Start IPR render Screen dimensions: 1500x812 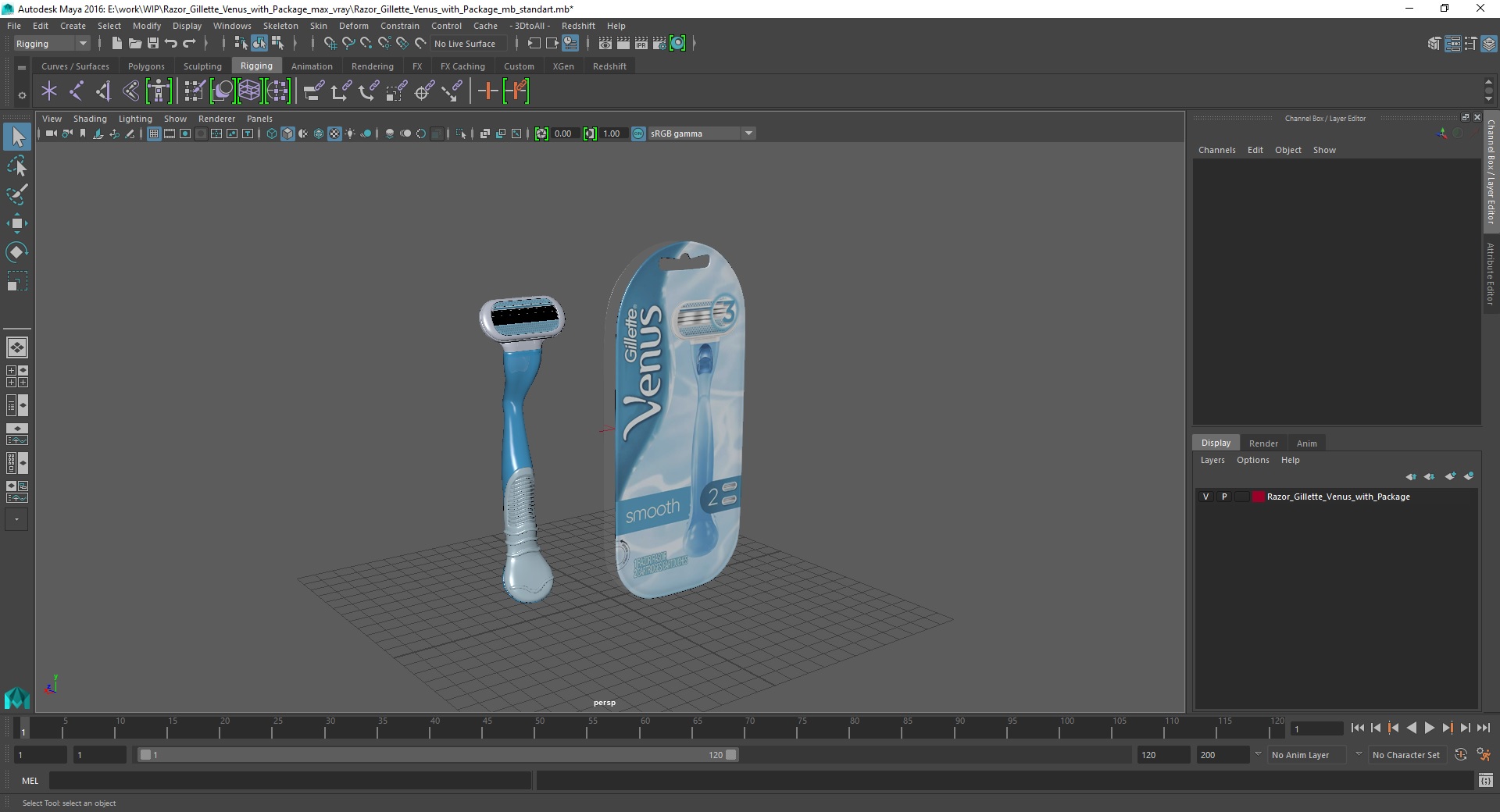tap(641, 44)
